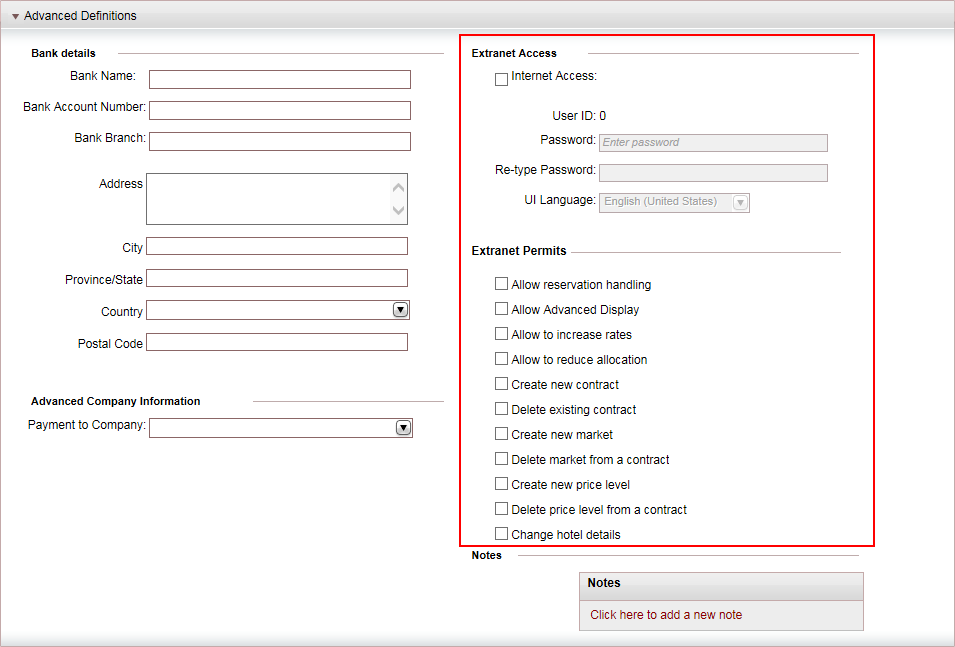The width and height of the screenshot is (955, 647).
Task: Select the Postal Code input field
Action: click(277, 342)
